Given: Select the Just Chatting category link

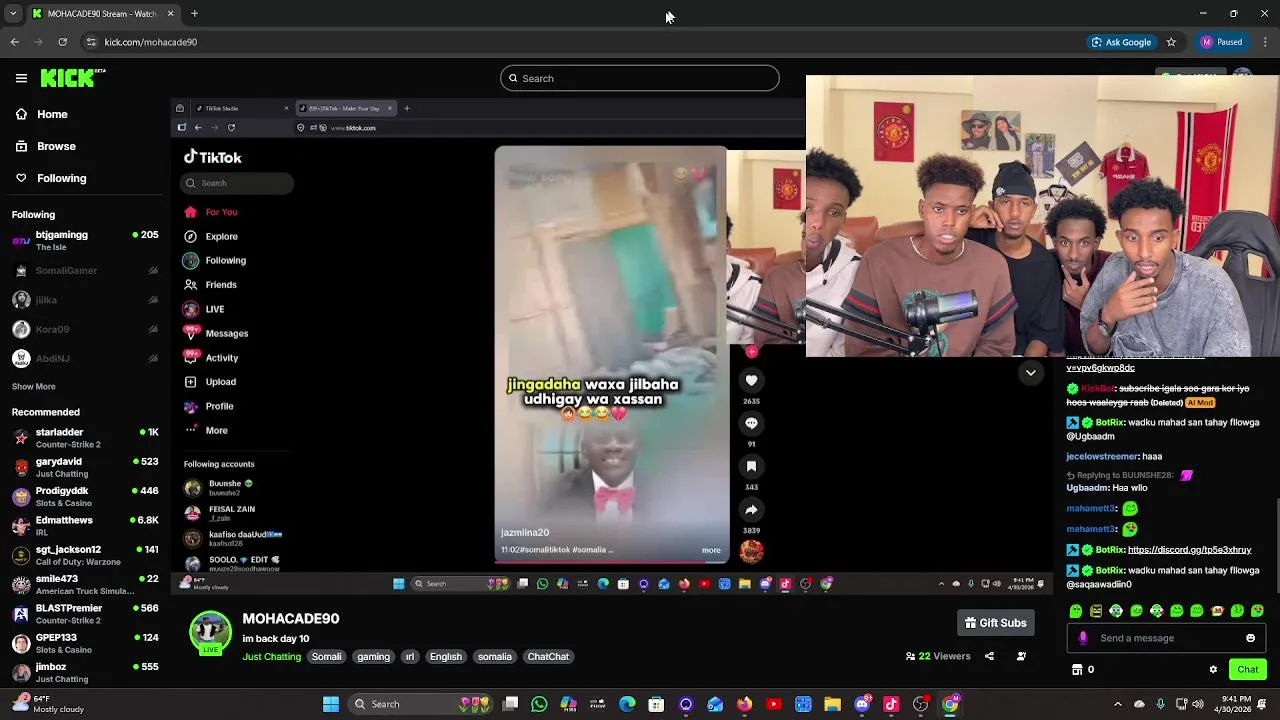Looking at the screenshot, I should (x=271, y=657).
